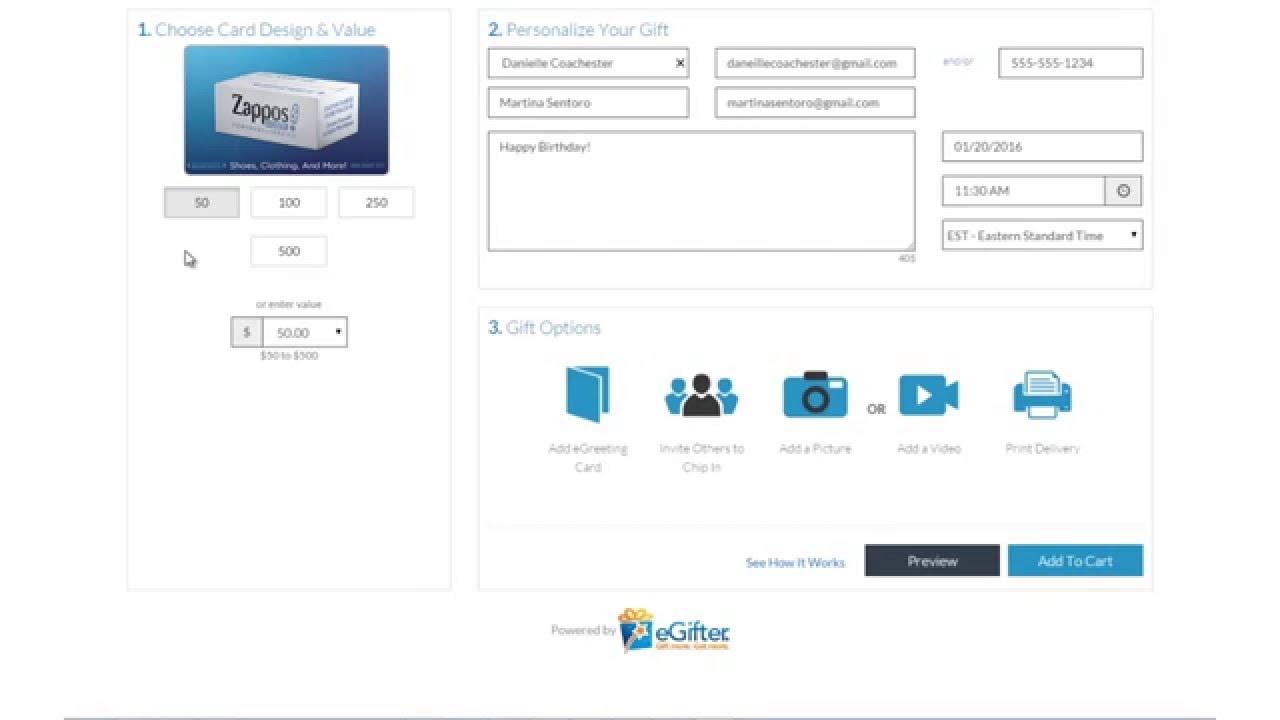Click the eGifter logo
This screenshot has width=1280, height=720.
(674, 630)
